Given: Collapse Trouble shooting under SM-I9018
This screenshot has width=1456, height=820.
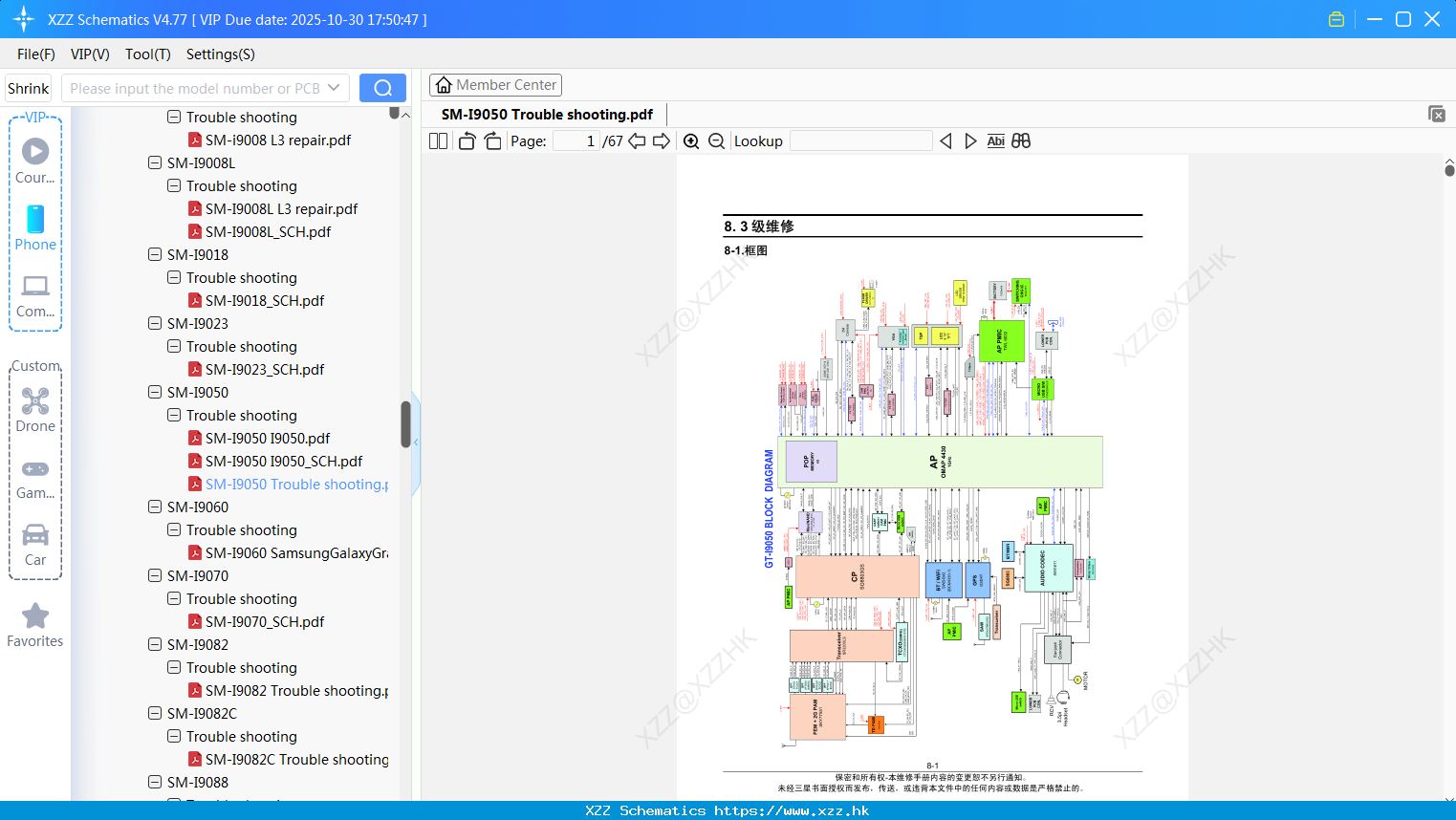Looking at the screenshot, I should pos(174,277).
